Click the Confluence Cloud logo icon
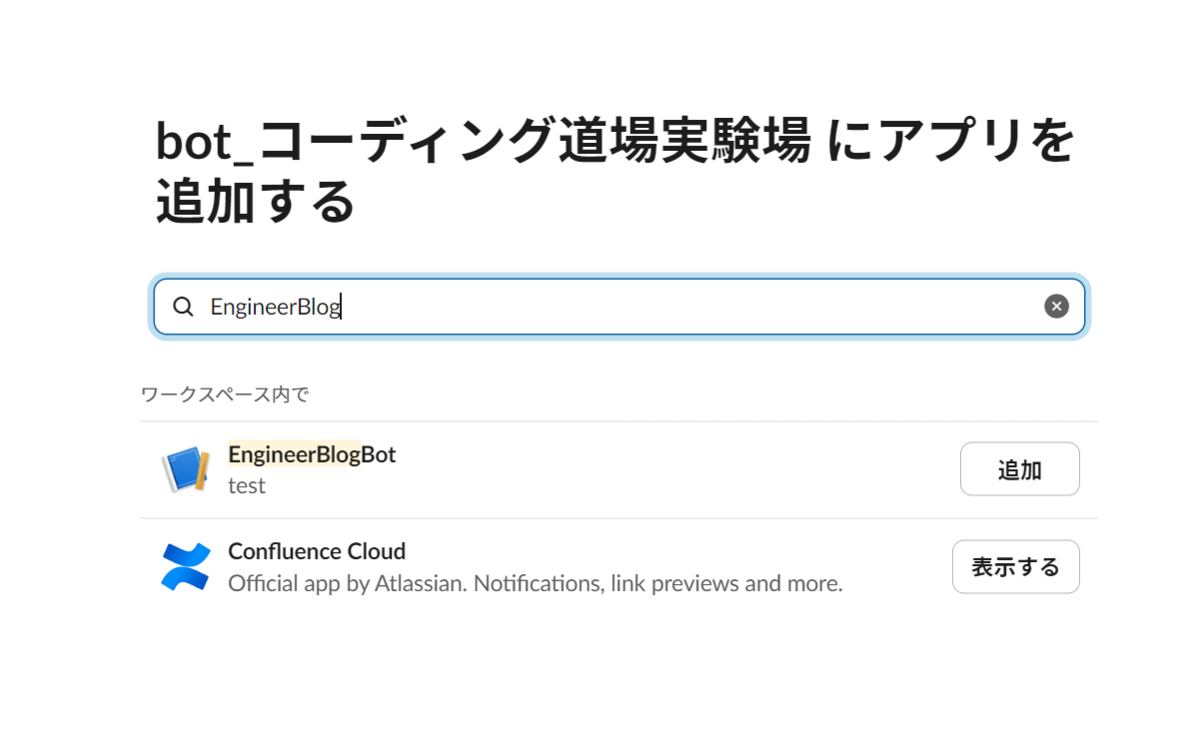 [185, 567]
